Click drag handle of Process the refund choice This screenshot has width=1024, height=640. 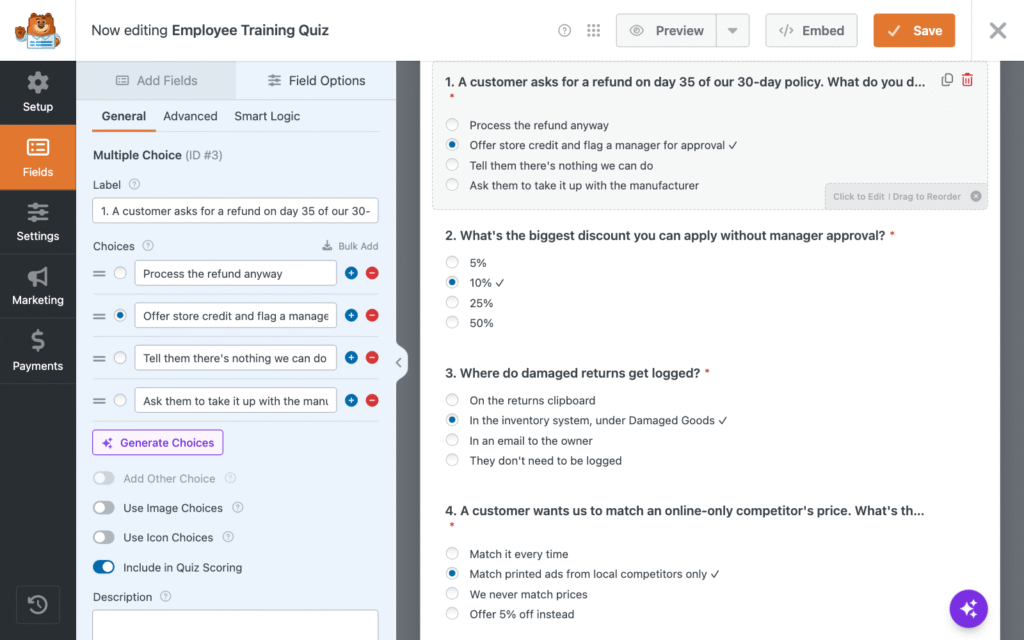pyautogui.click(x=99, y=274)
